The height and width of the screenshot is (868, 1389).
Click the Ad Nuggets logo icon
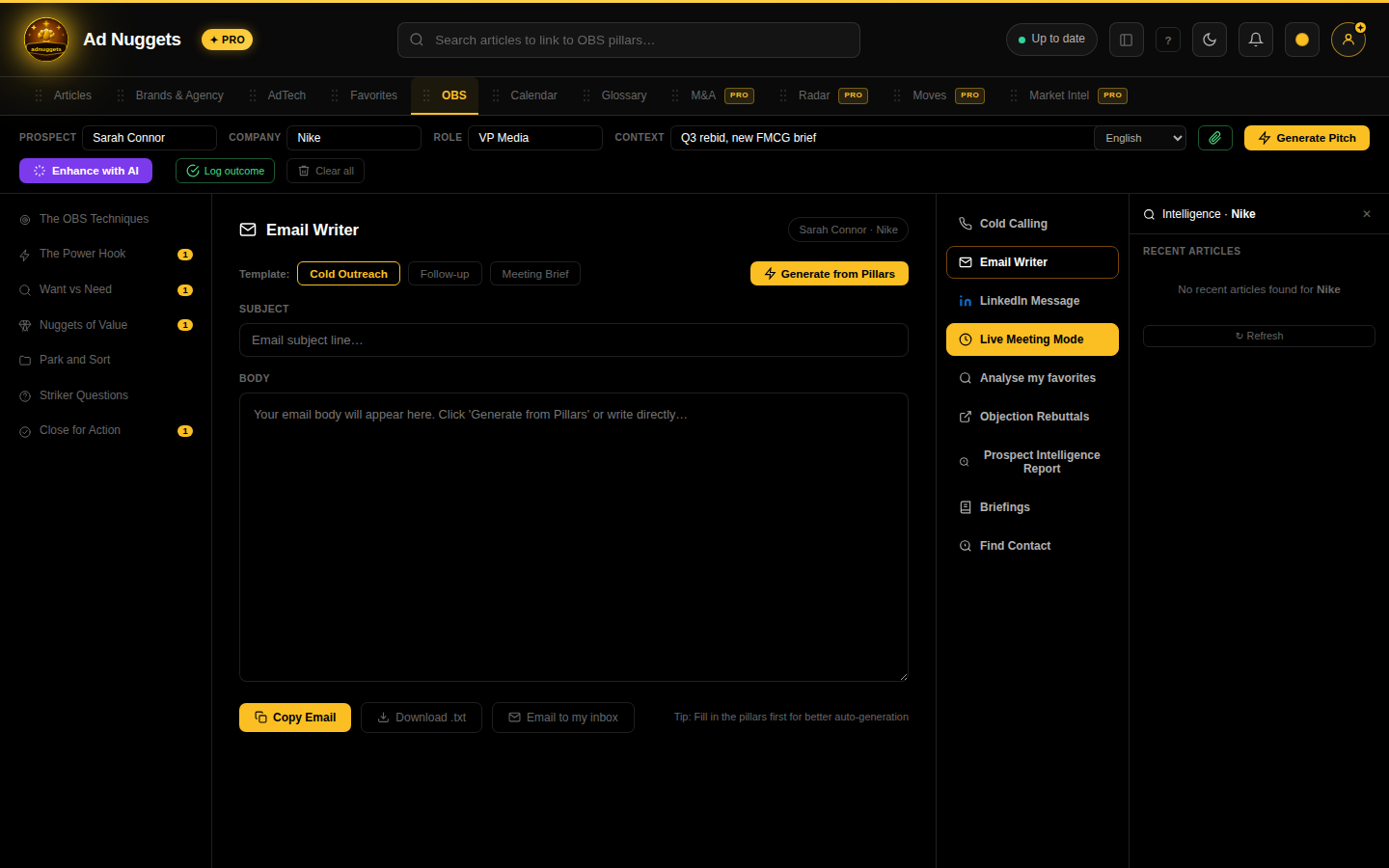coord(45,40)
